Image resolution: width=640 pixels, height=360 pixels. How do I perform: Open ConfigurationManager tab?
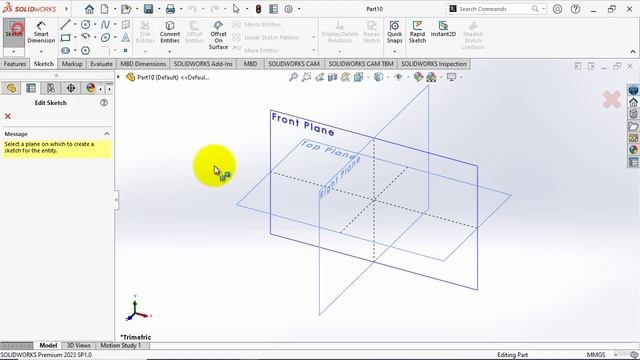click(x=51, y=88)
